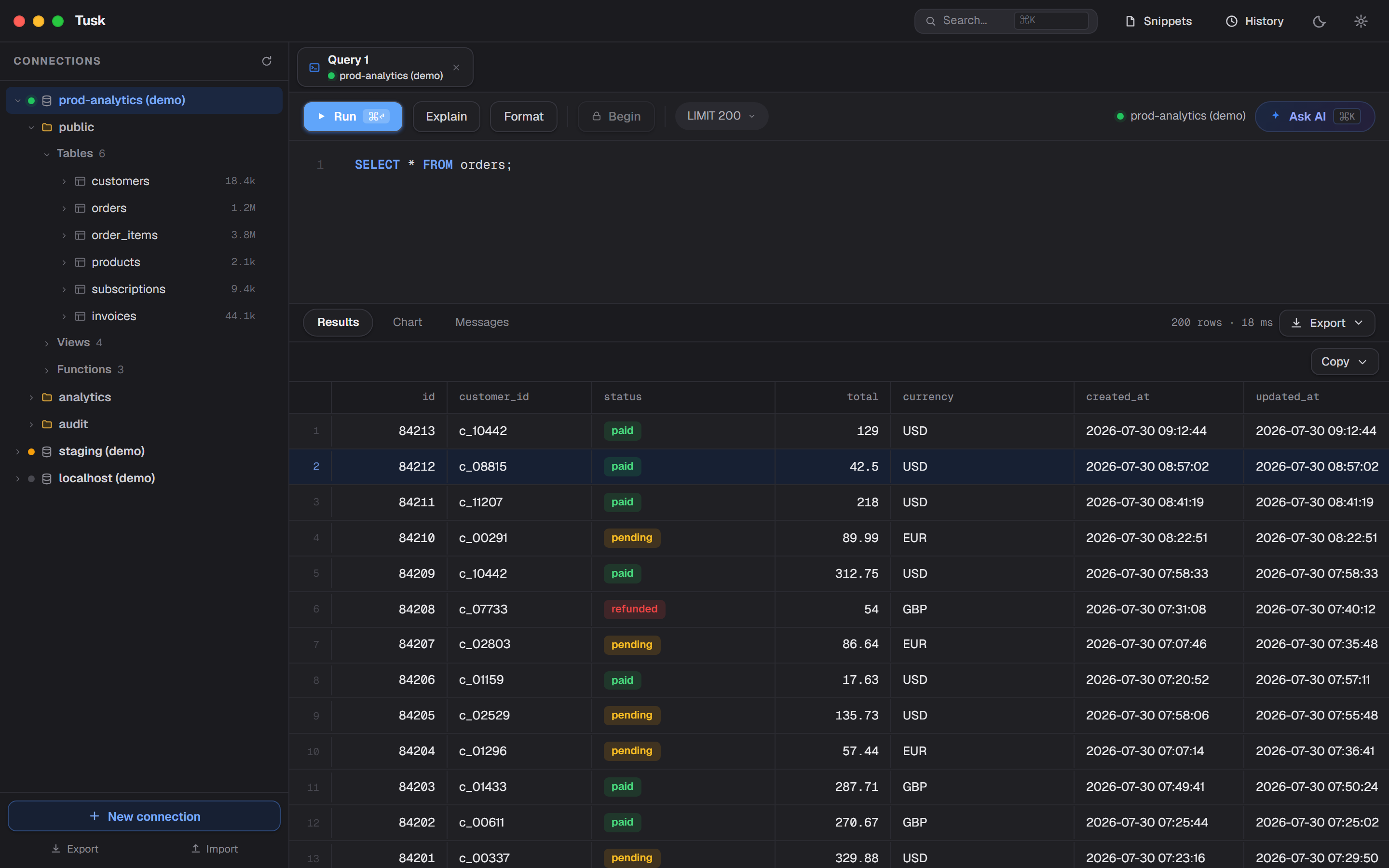Screen dimensions: 1389x868
Task: Click the invoices table icon
Action: 81,316
